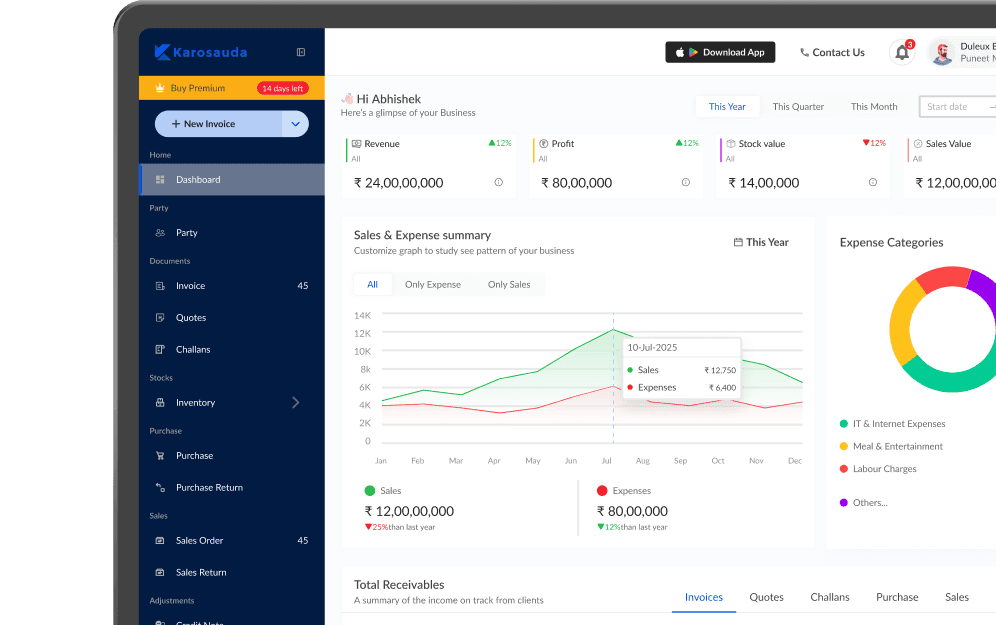Click the Revenue card info icon
The width and height of the screenshot is (996, 625).
(498, 182)
